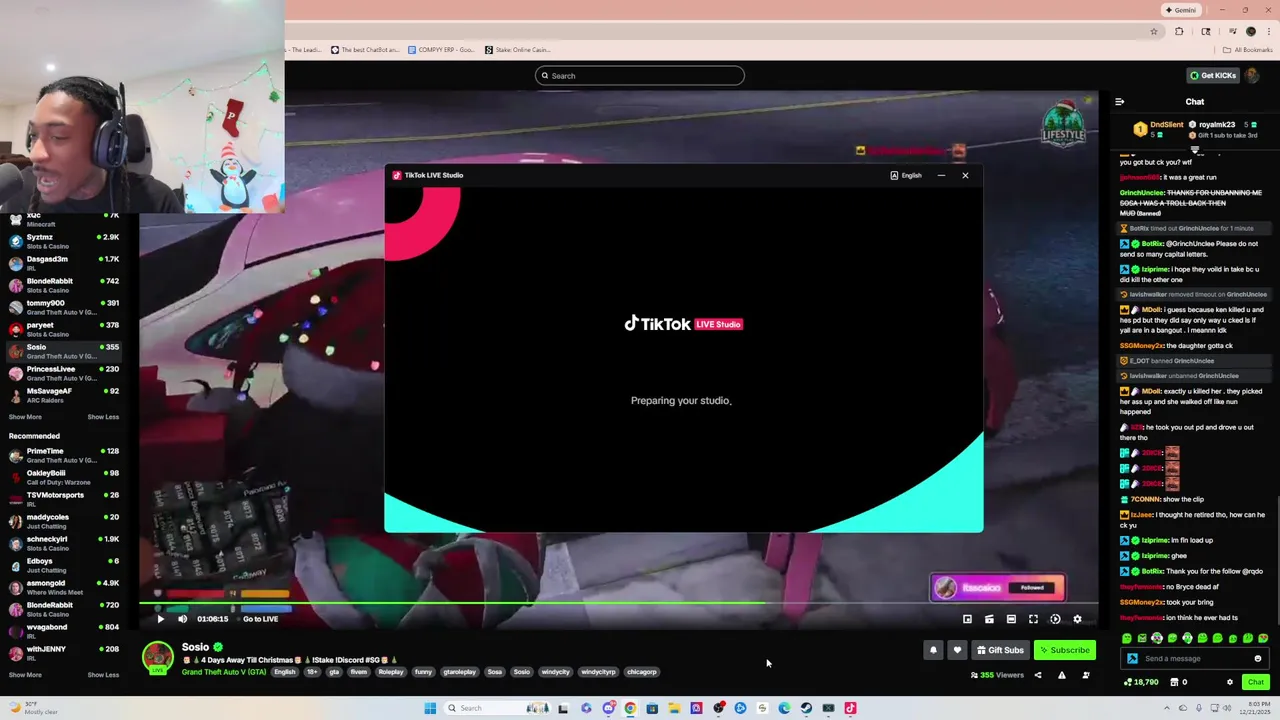This screenshot has width=1280, height=720.
Task: Bookmark this page star icon
Action: coord(1154,31)
